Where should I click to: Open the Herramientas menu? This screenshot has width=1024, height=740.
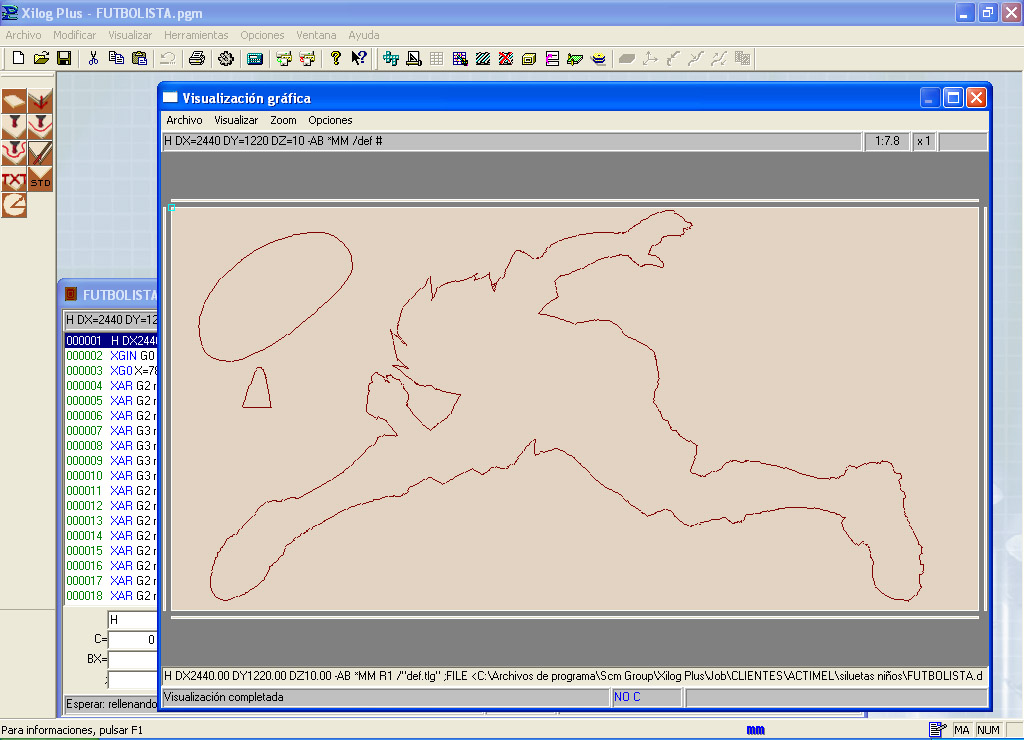(196, 35)
